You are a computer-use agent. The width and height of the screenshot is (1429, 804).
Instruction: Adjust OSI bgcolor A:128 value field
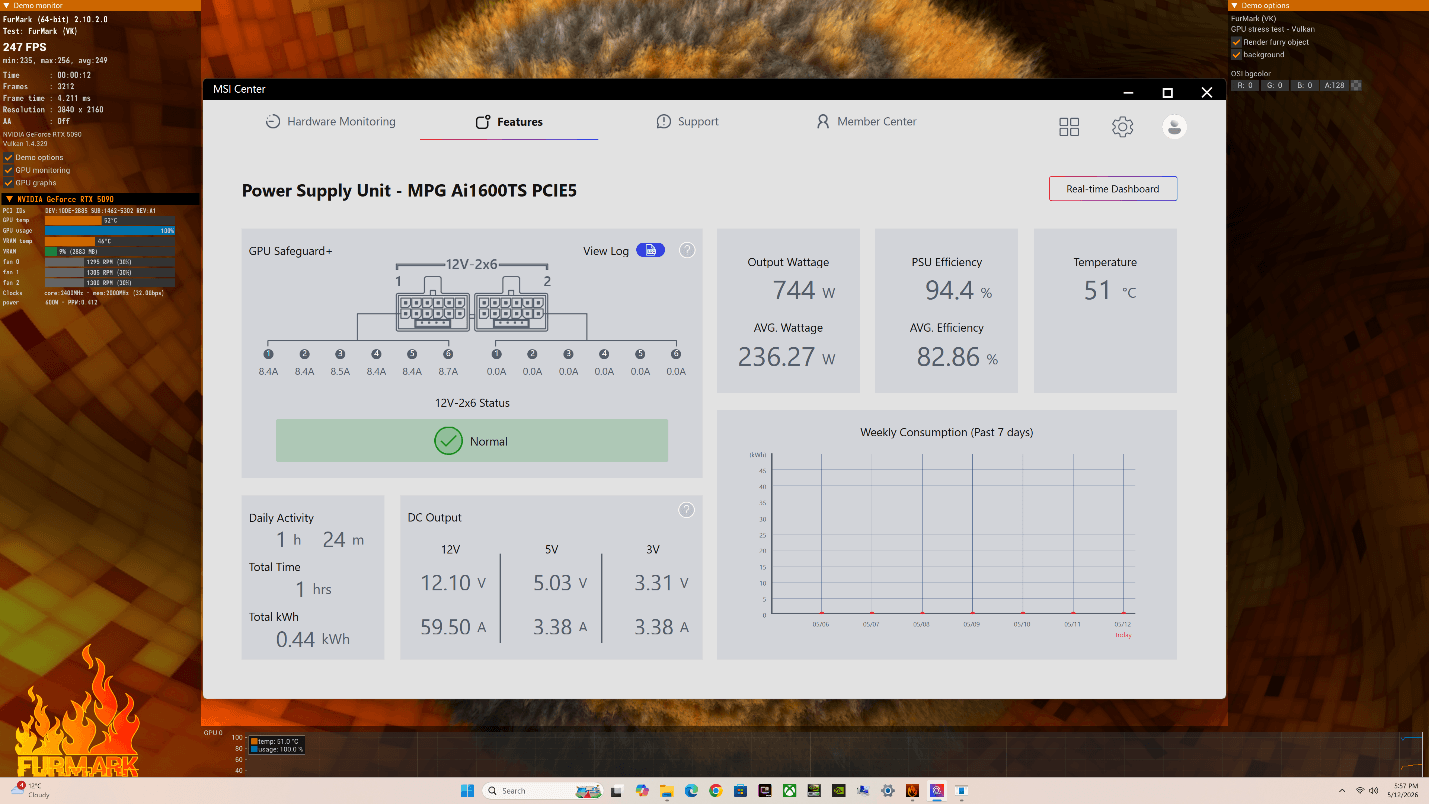(1334, 86)
